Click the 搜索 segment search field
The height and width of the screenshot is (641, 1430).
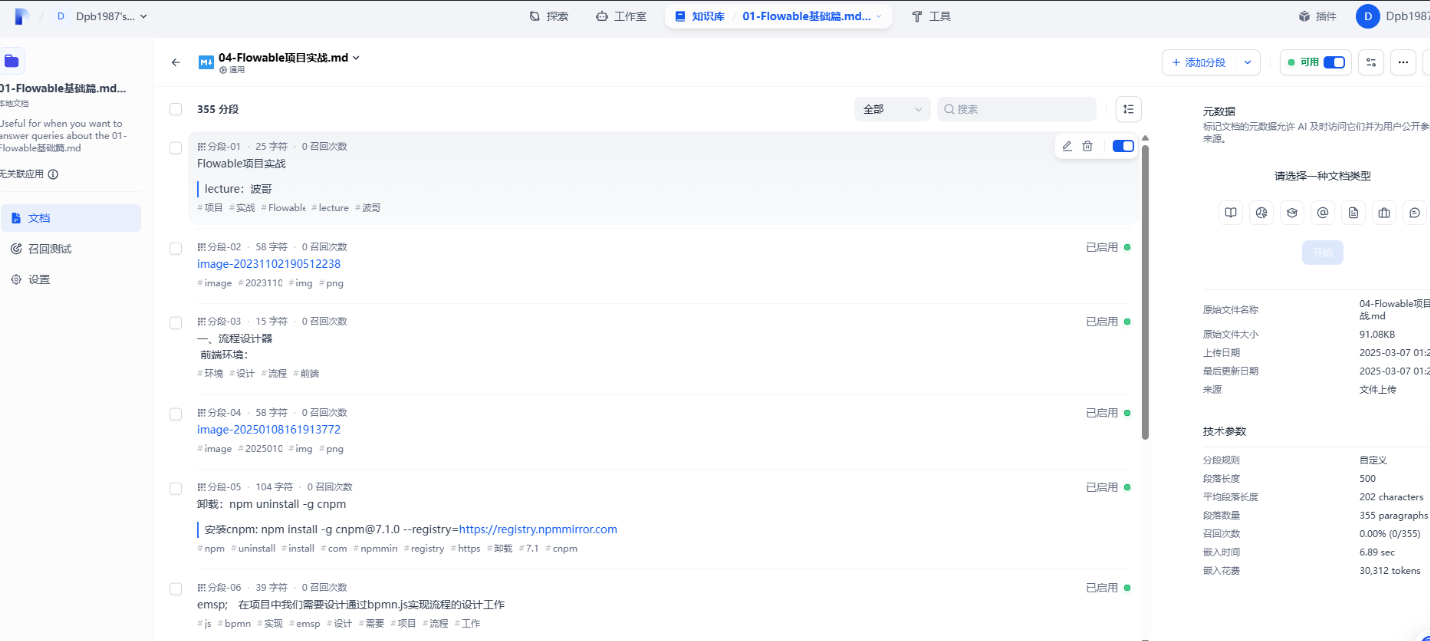point(1016,109)
